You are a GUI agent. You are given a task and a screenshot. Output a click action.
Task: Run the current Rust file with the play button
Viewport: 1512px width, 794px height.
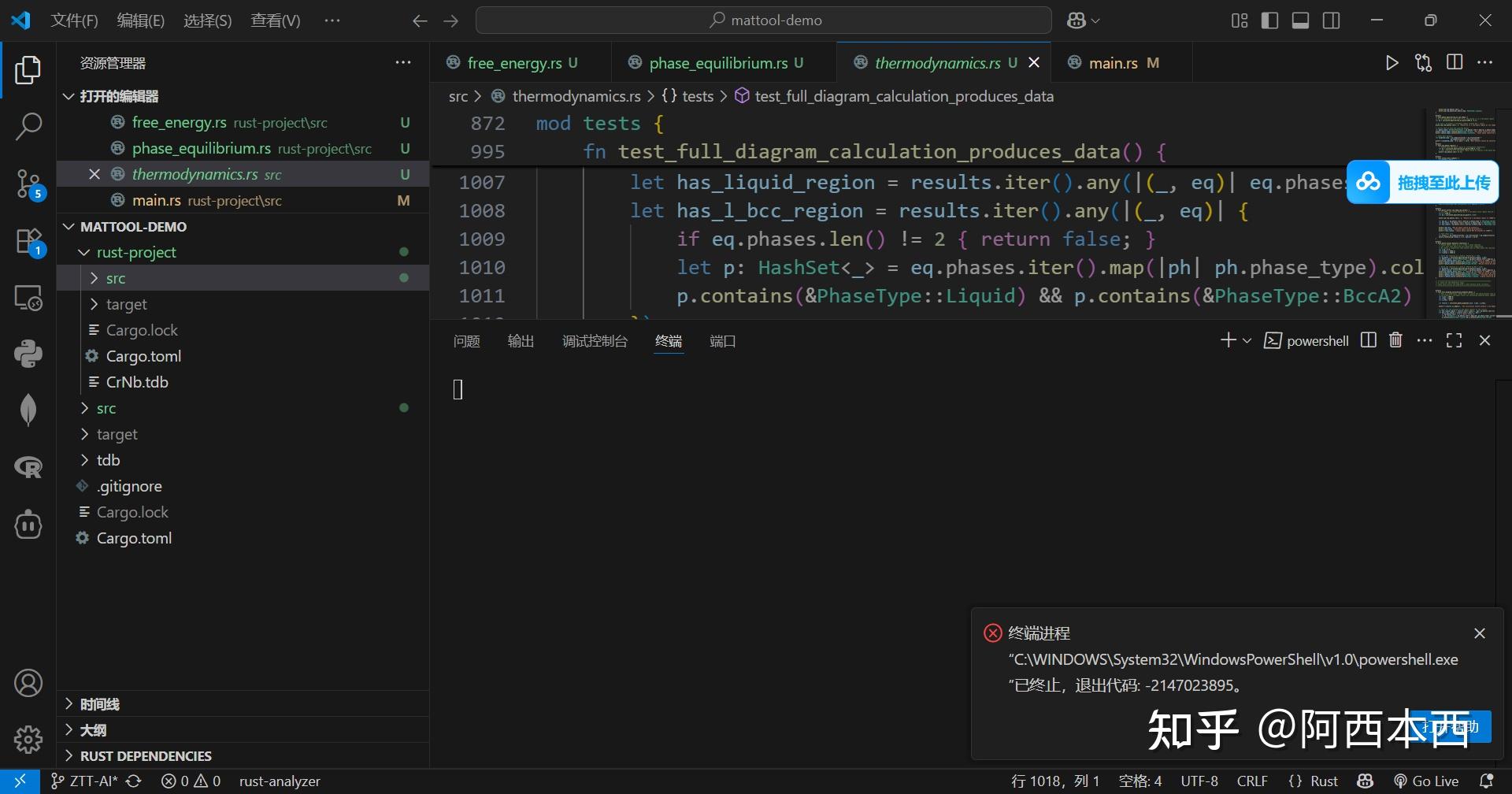(x=1392, y=62)
